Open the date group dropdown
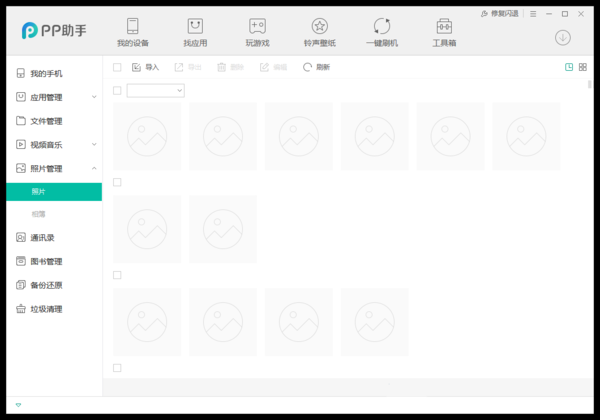Image resolution: width=600 pixels, height=420 pixels. click(x=155, y=91)
